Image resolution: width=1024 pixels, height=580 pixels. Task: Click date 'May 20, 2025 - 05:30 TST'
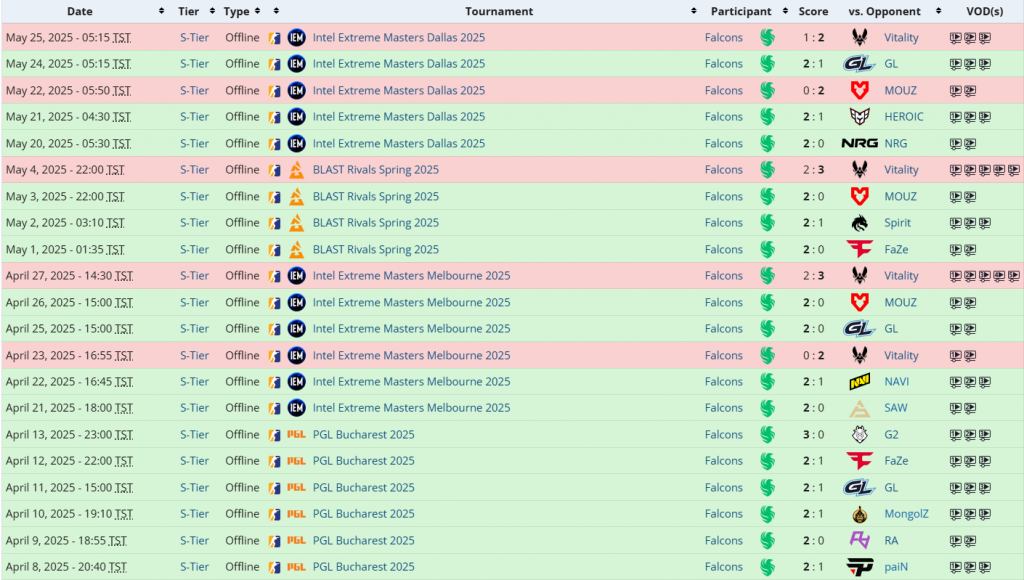tap(69, 144)
